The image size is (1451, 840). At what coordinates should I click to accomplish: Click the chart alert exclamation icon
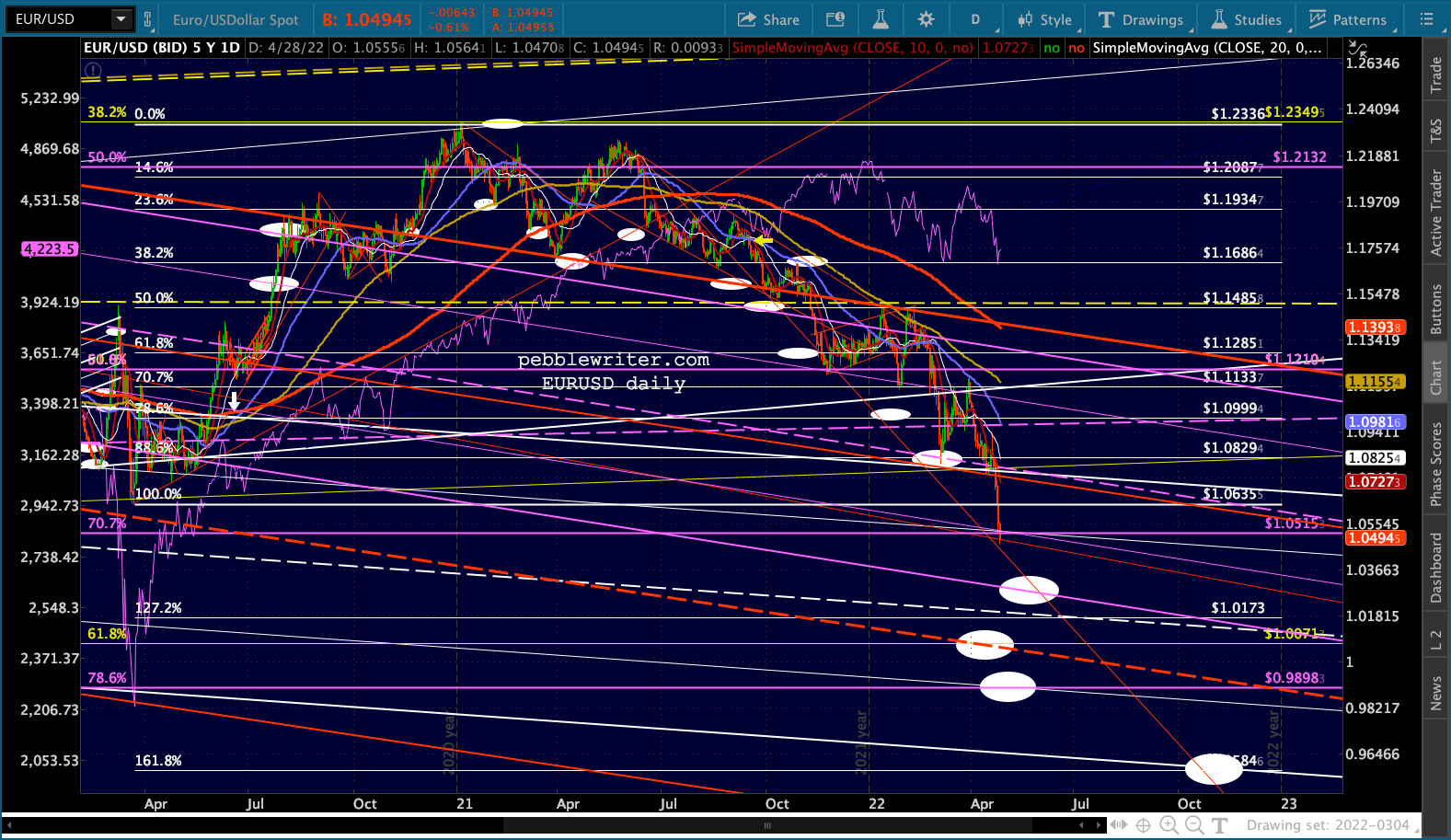(92, 70)
